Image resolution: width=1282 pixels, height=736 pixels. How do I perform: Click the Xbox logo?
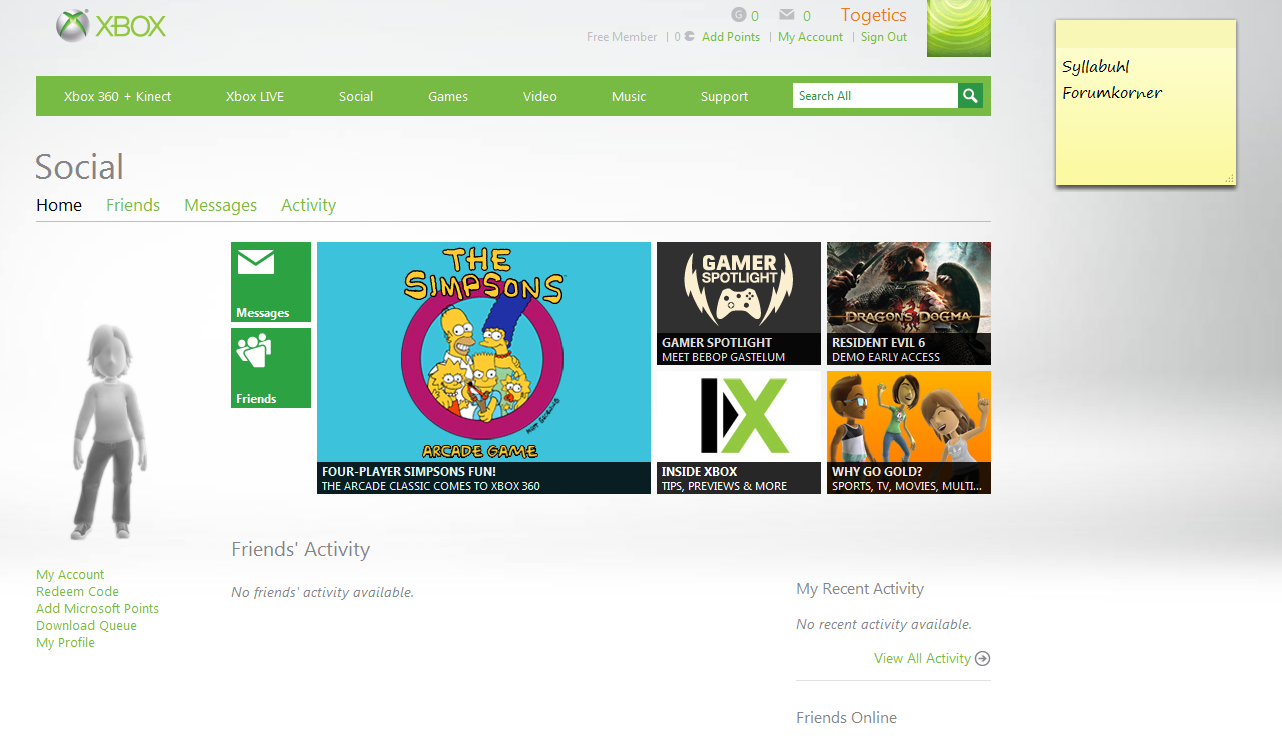pos(111,26)
